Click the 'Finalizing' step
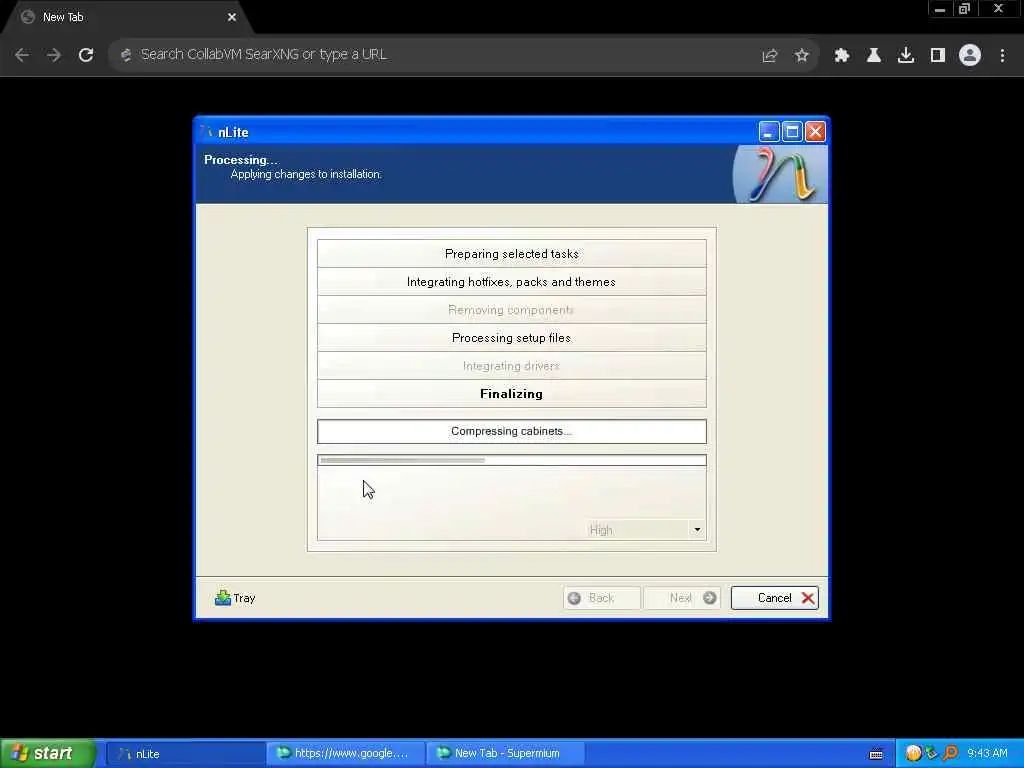 [511, 394]
